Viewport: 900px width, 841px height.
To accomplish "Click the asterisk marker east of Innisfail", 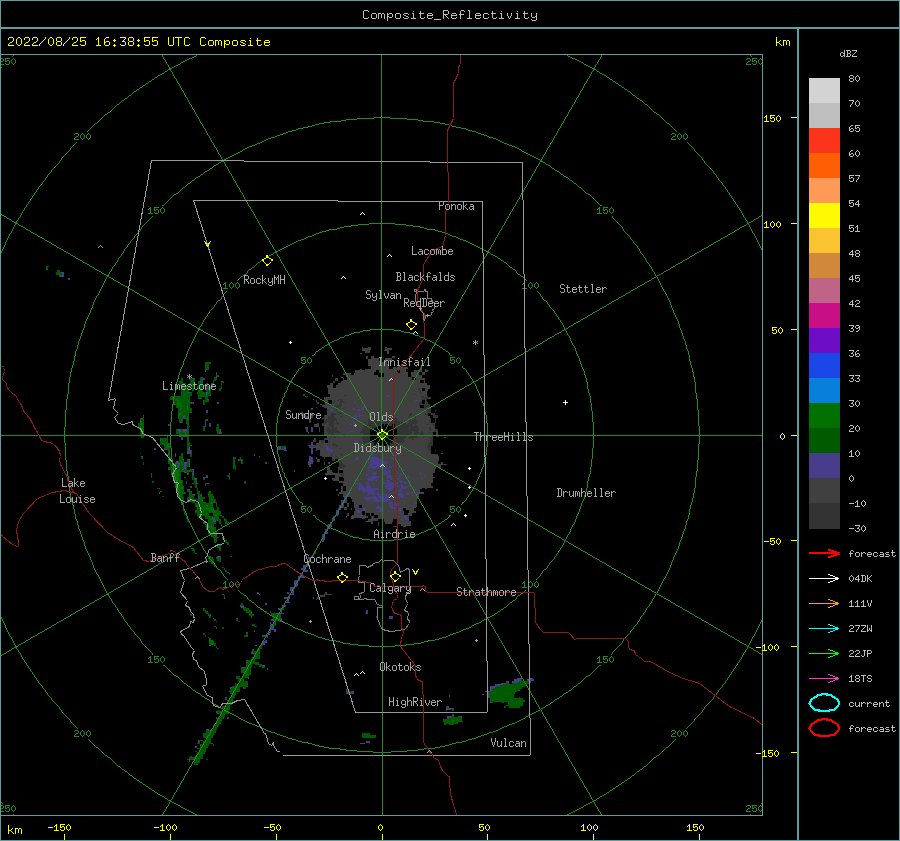I will (x=475, y=343).
